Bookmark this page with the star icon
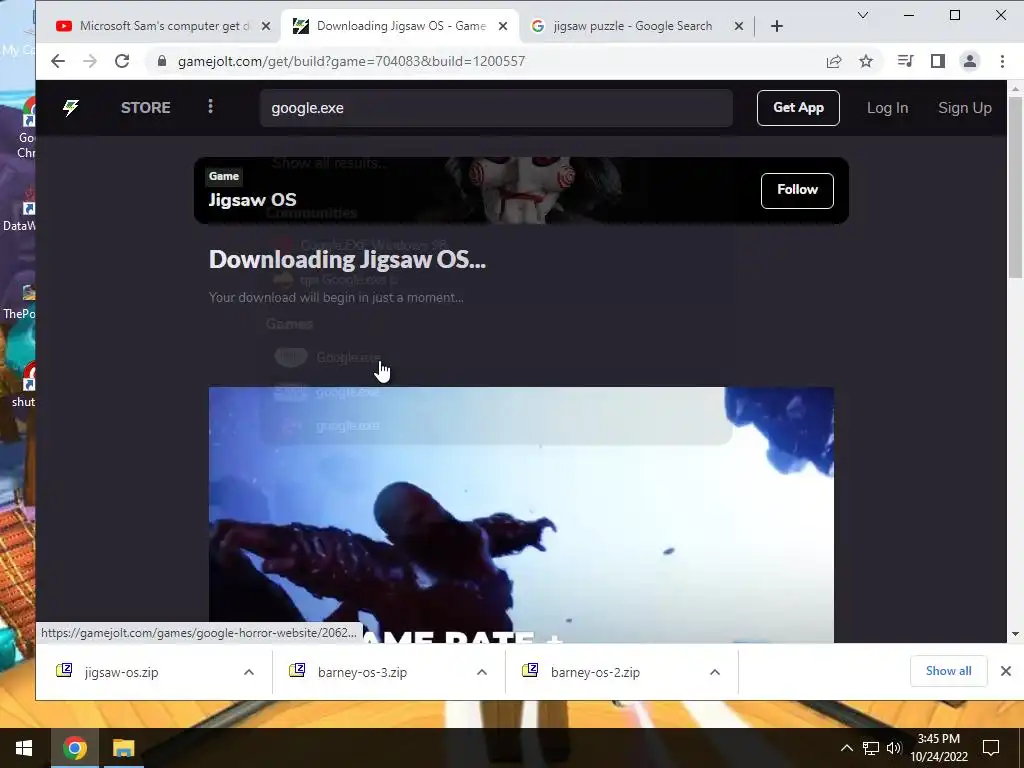Image resolution: width=1024 pixels, height=768 pixels. [866, 61]
